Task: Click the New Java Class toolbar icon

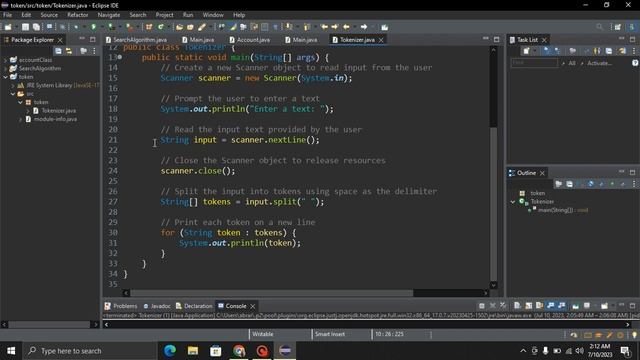Action: pyautogui.click(x=161, y=27)
